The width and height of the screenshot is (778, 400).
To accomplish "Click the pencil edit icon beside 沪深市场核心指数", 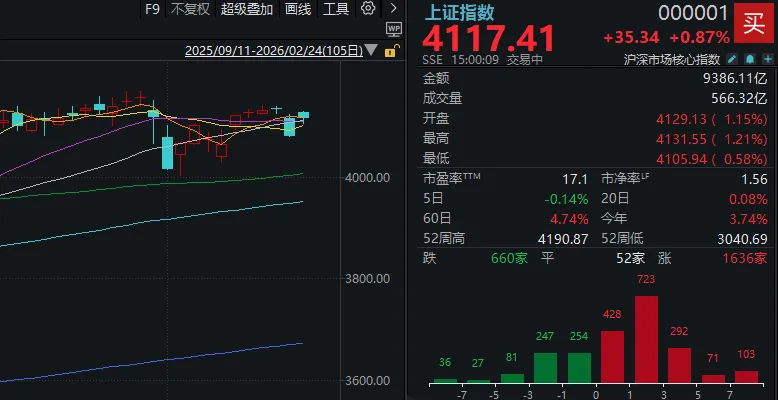I will (x=732, y=59).
